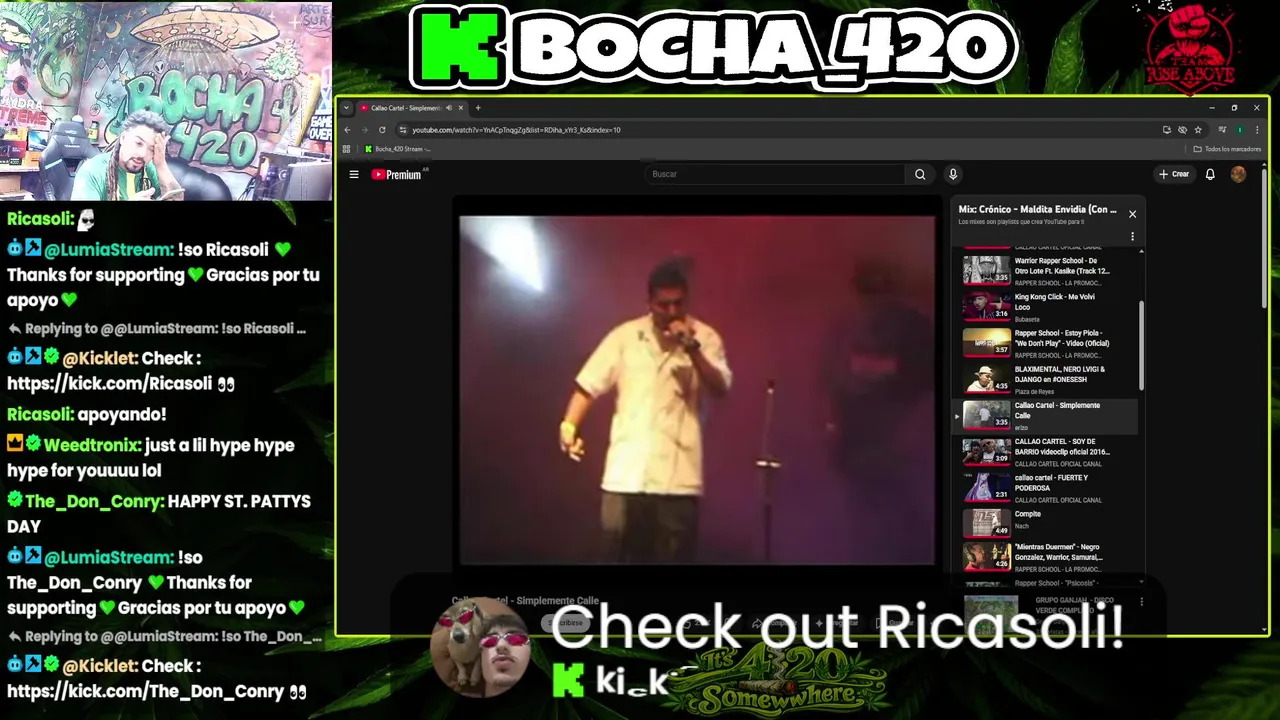Click the Mix: Crónico - Maldita Envidia title

(x=1037, y=209)
